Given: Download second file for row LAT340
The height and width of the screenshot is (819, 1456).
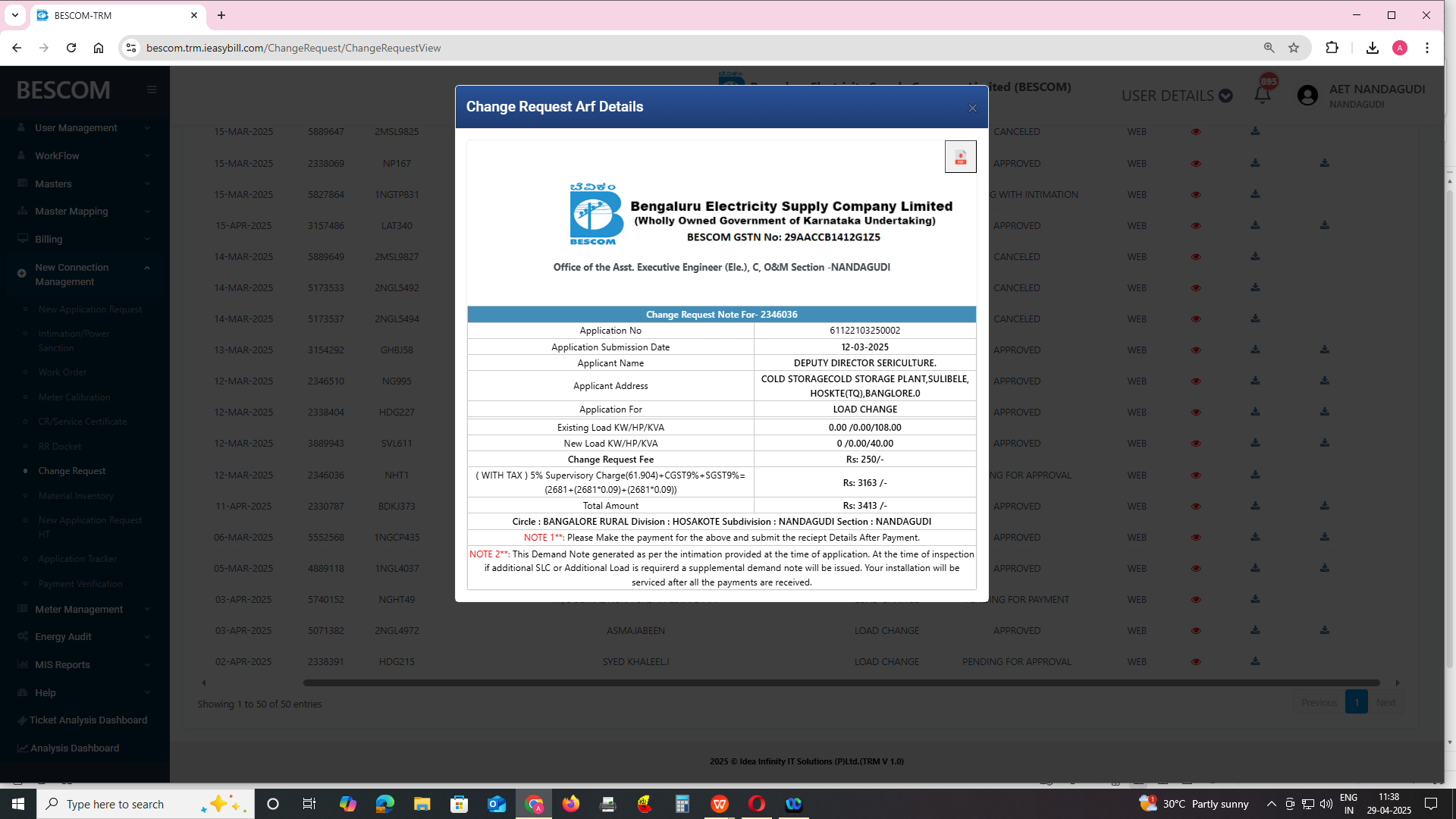Looking at the screenshot, I should click(1324, 225).
